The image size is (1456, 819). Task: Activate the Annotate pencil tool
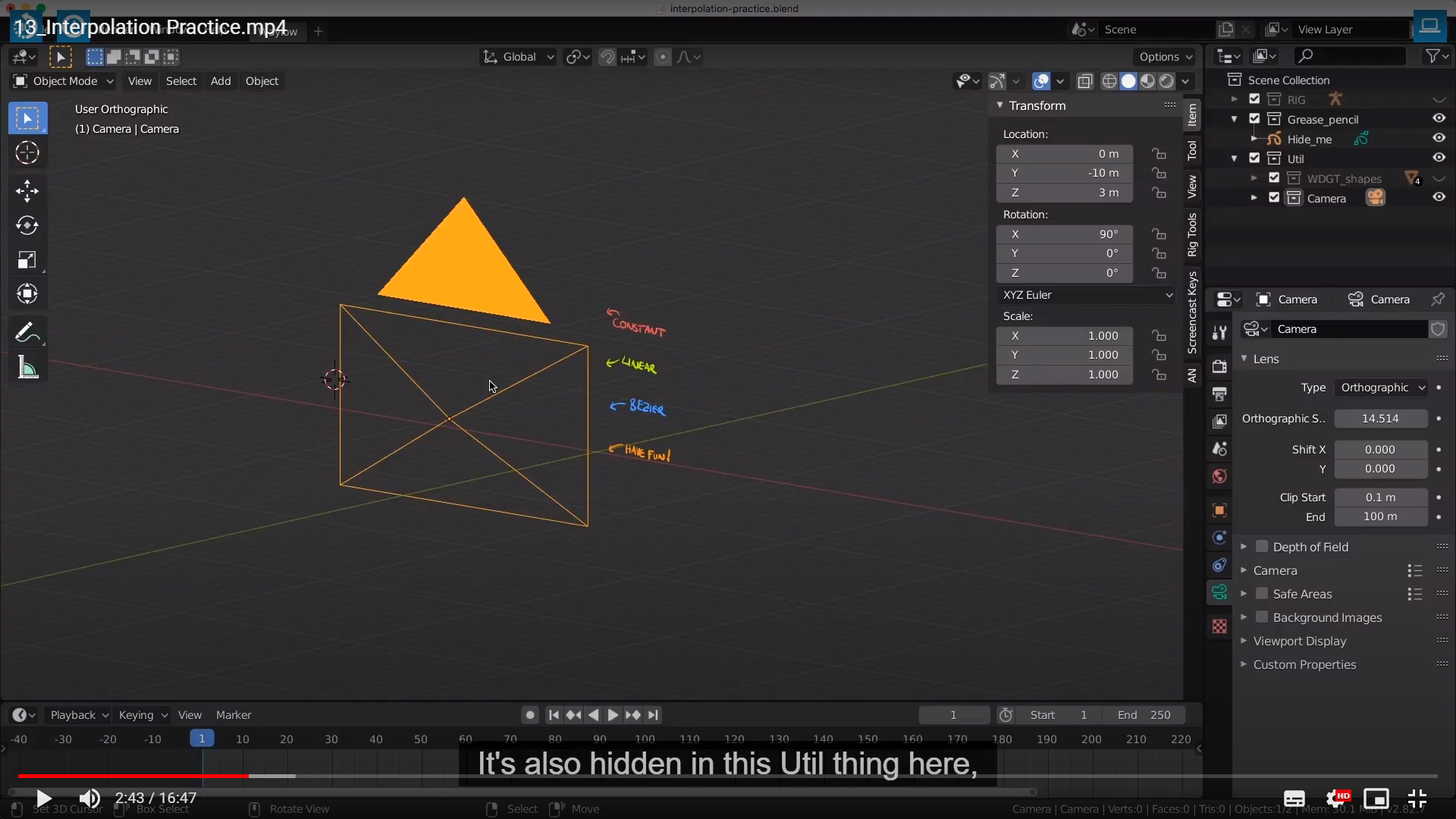click(27, 332)
